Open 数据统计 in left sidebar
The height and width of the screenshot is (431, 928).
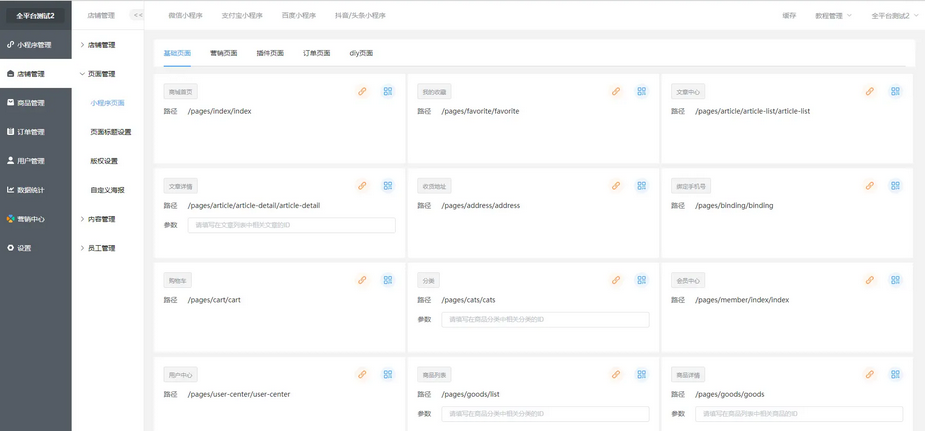(x=30, y=190)
